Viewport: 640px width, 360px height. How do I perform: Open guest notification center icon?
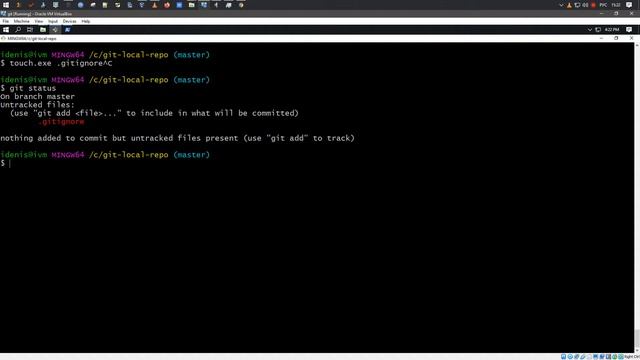coord(629,30)
